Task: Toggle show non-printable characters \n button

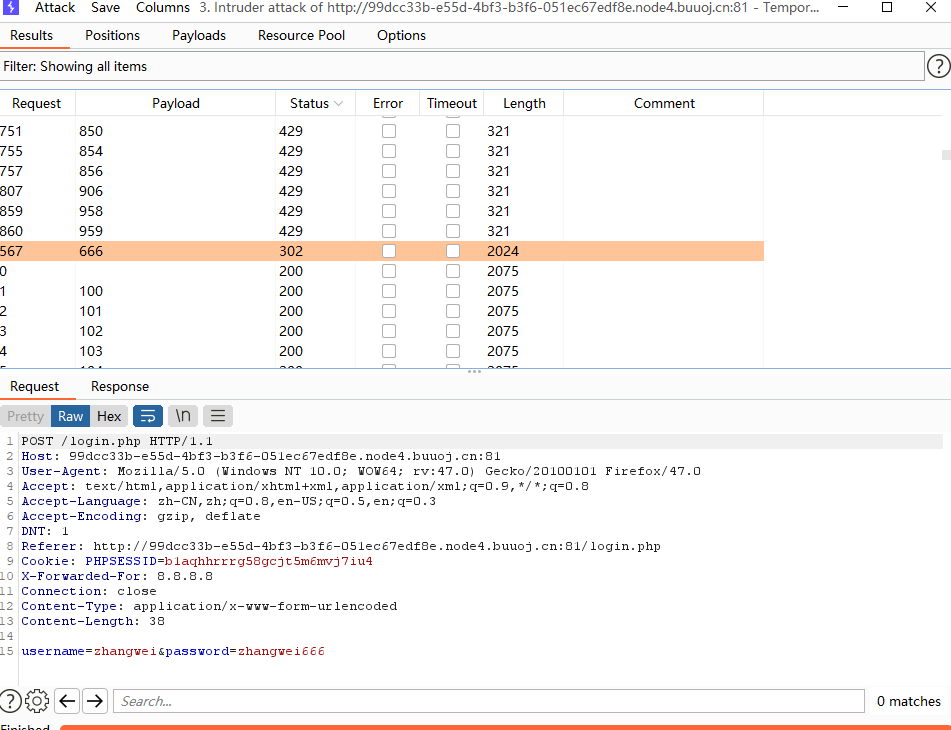Action: tap(183, 416)
